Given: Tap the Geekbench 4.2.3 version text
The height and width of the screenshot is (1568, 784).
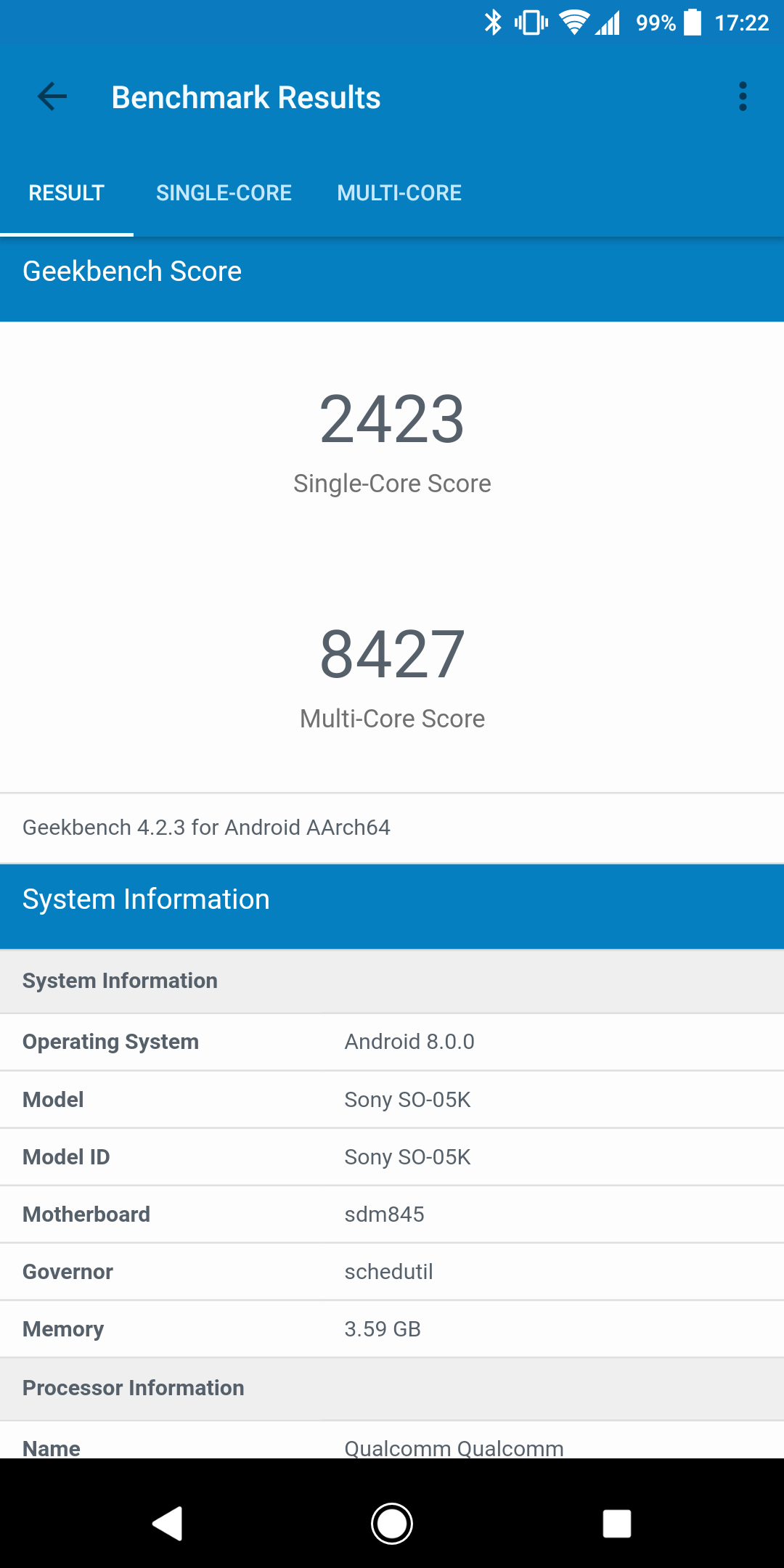Looking at the screenshot, I should coord(207,828).
